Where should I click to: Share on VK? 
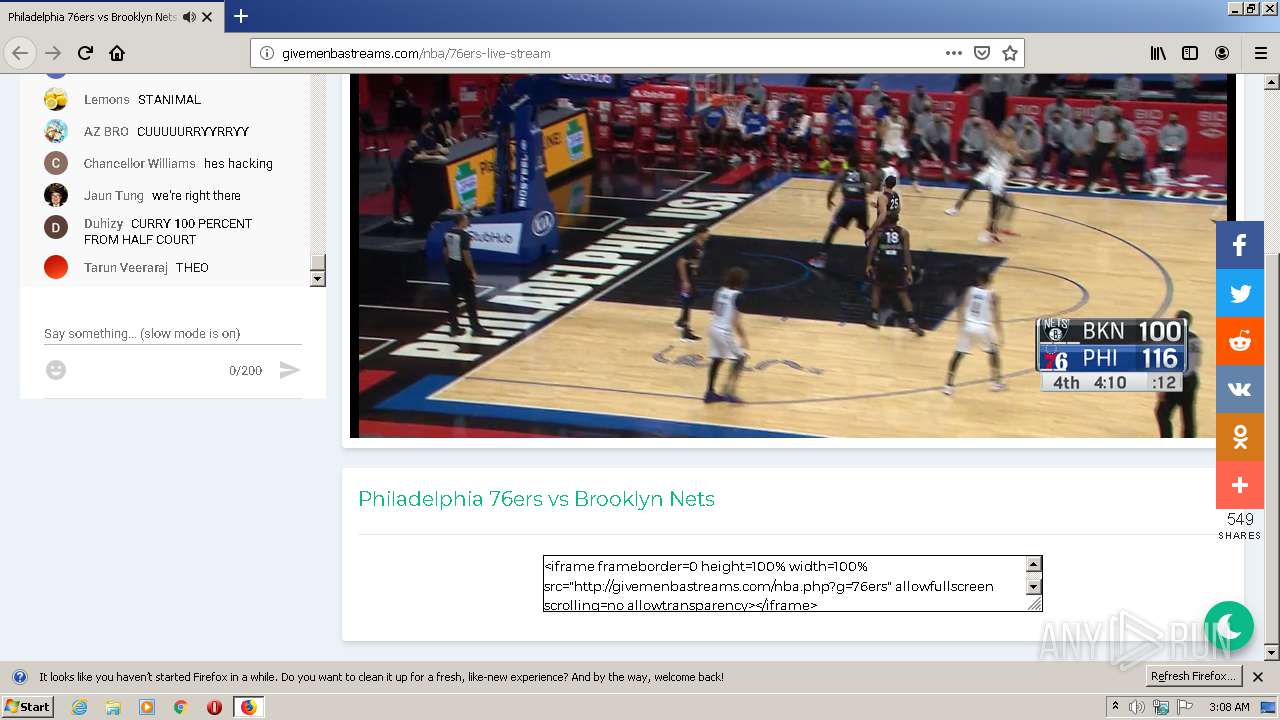pos(1240,389)
